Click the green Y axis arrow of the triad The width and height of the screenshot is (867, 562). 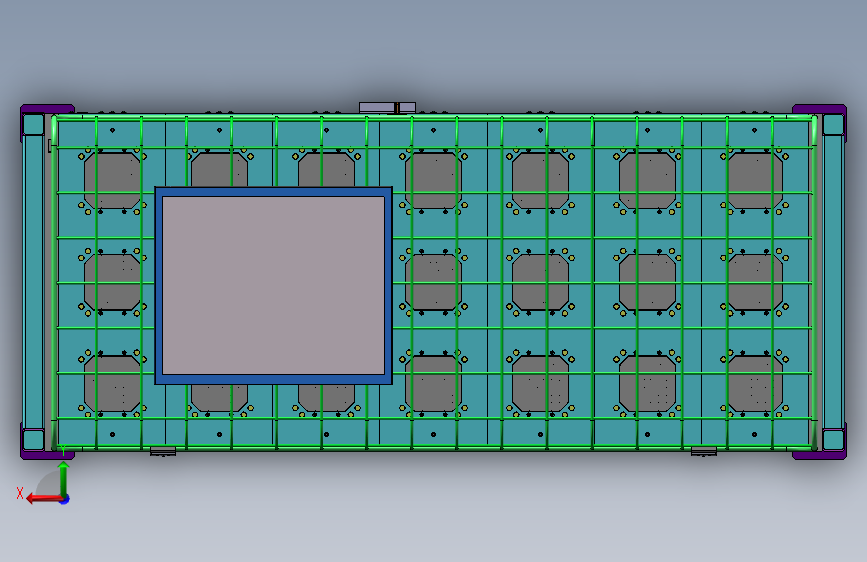[64, 478]
